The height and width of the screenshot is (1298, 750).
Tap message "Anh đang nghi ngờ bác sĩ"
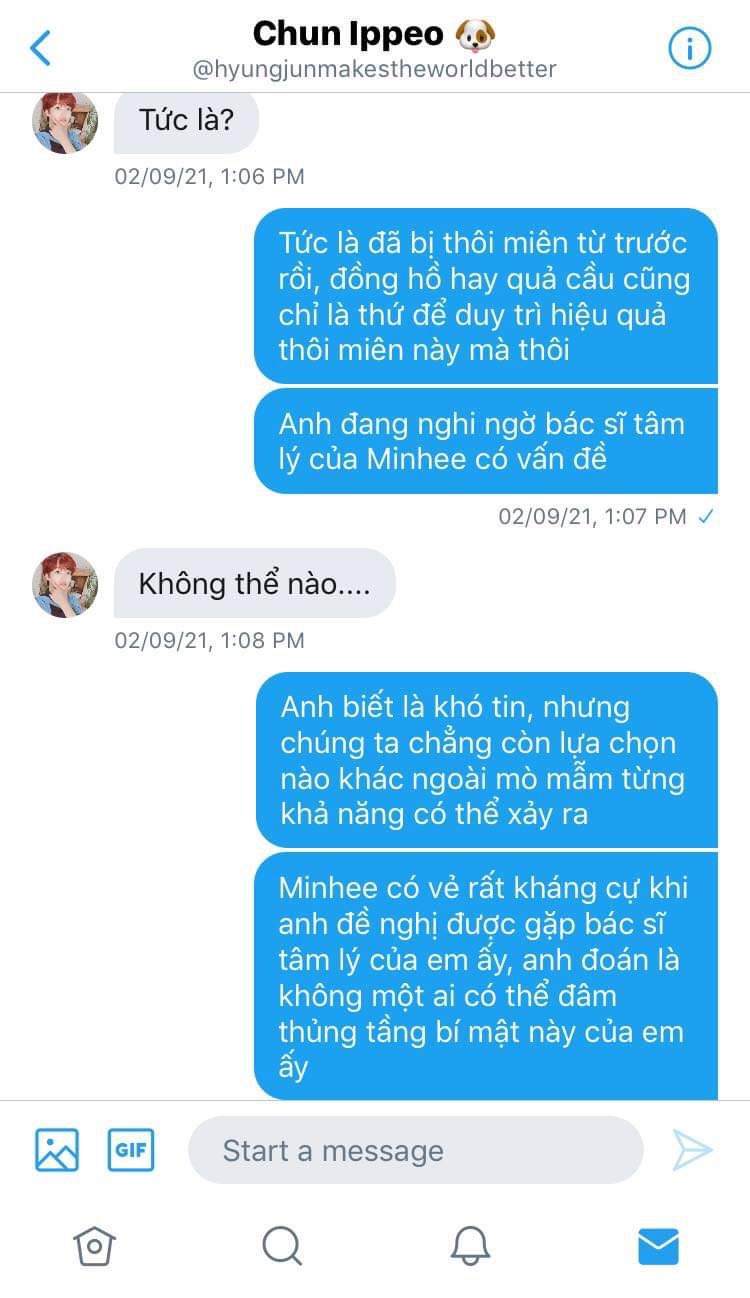(486, 441)
